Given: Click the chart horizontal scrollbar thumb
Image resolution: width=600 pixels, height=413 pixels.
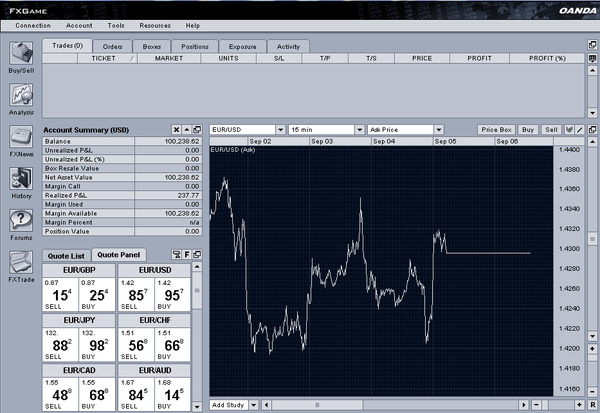Looking at the screenshot, I should tap(317, 405).
